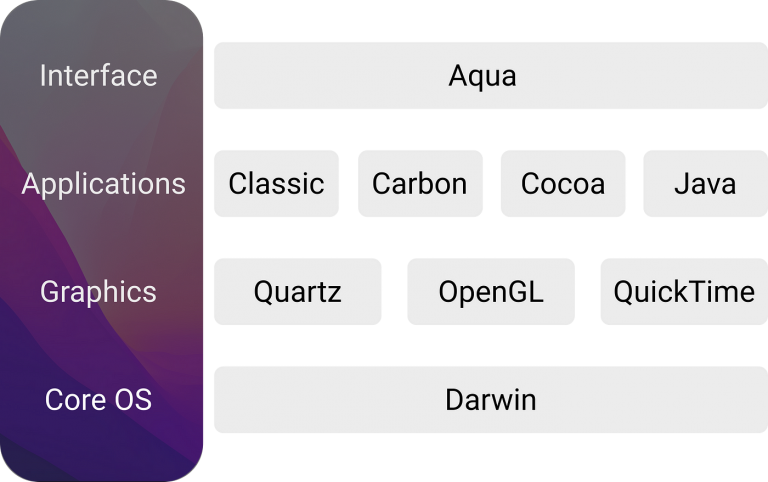Click the QuickTime text label
This screenshot has width=768, height=482.
[684, 292]
